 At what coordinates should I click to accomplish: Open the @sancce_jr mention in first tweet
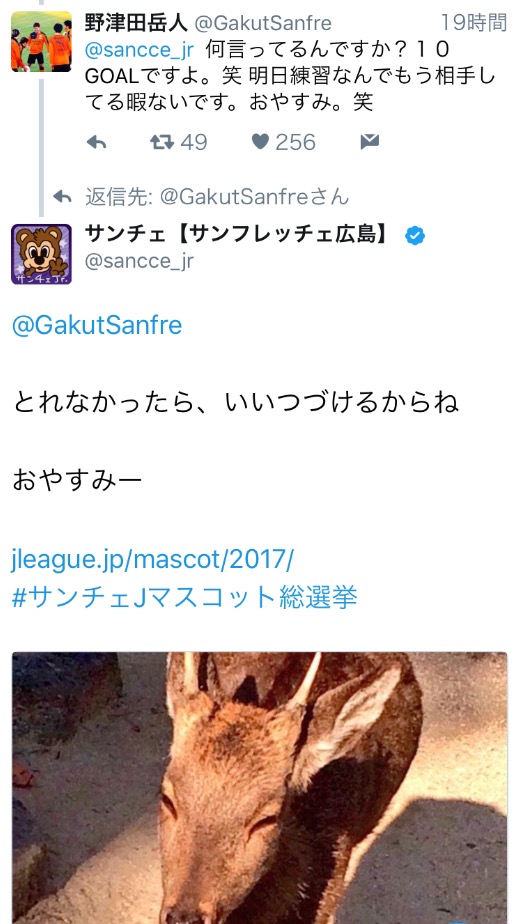139,50
